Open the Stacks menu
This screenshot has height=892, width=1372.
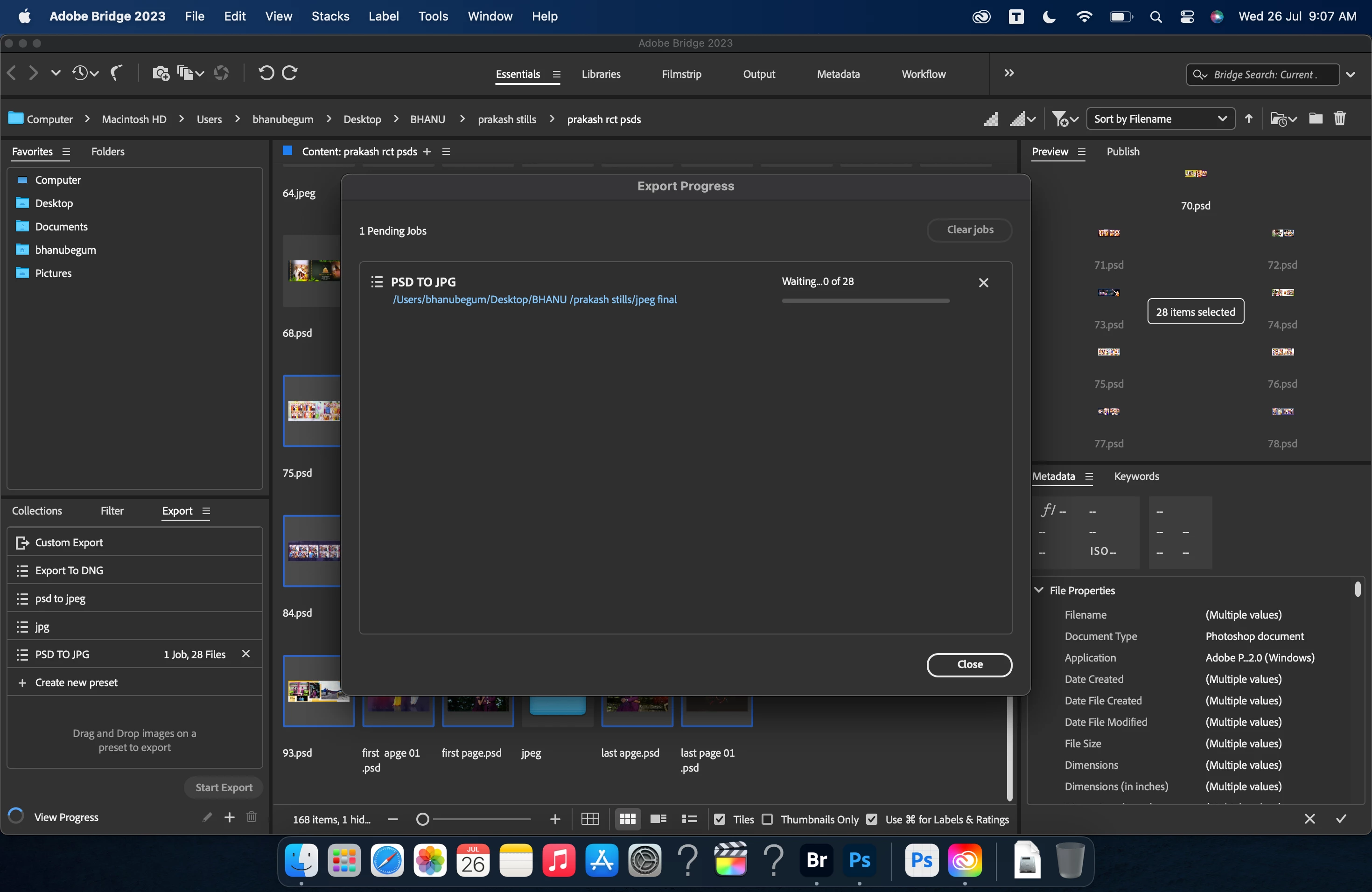330,16
